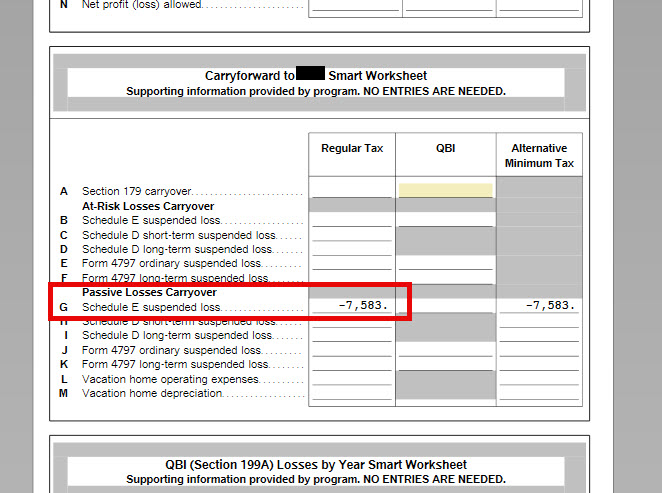This screenshot has width=662, height=493.
Task: Click Vacation home depreciation label
Action: point(152,393)
